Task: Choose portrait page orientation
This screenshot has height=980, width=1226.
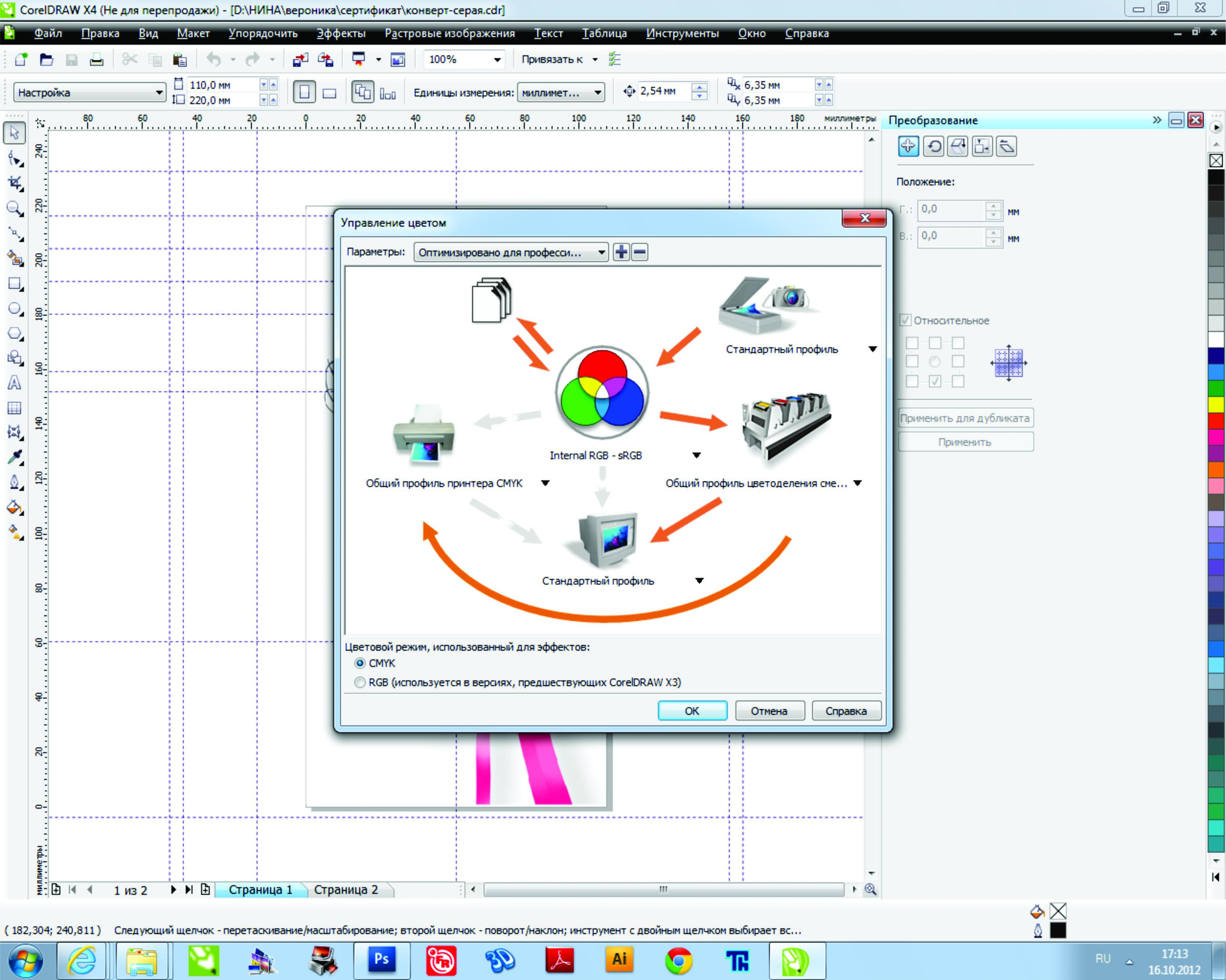Action: point(304,92)
